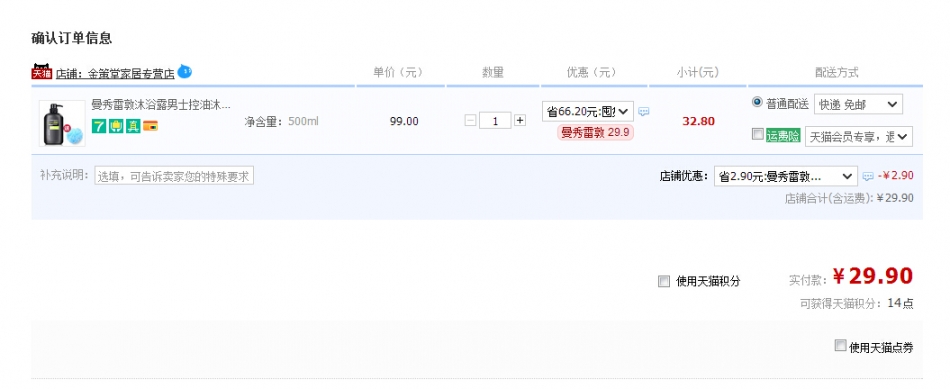Open the blue Wangwang chat icon beside store name
This screenshot has width=950, height=389.
[x=185, y=71]
